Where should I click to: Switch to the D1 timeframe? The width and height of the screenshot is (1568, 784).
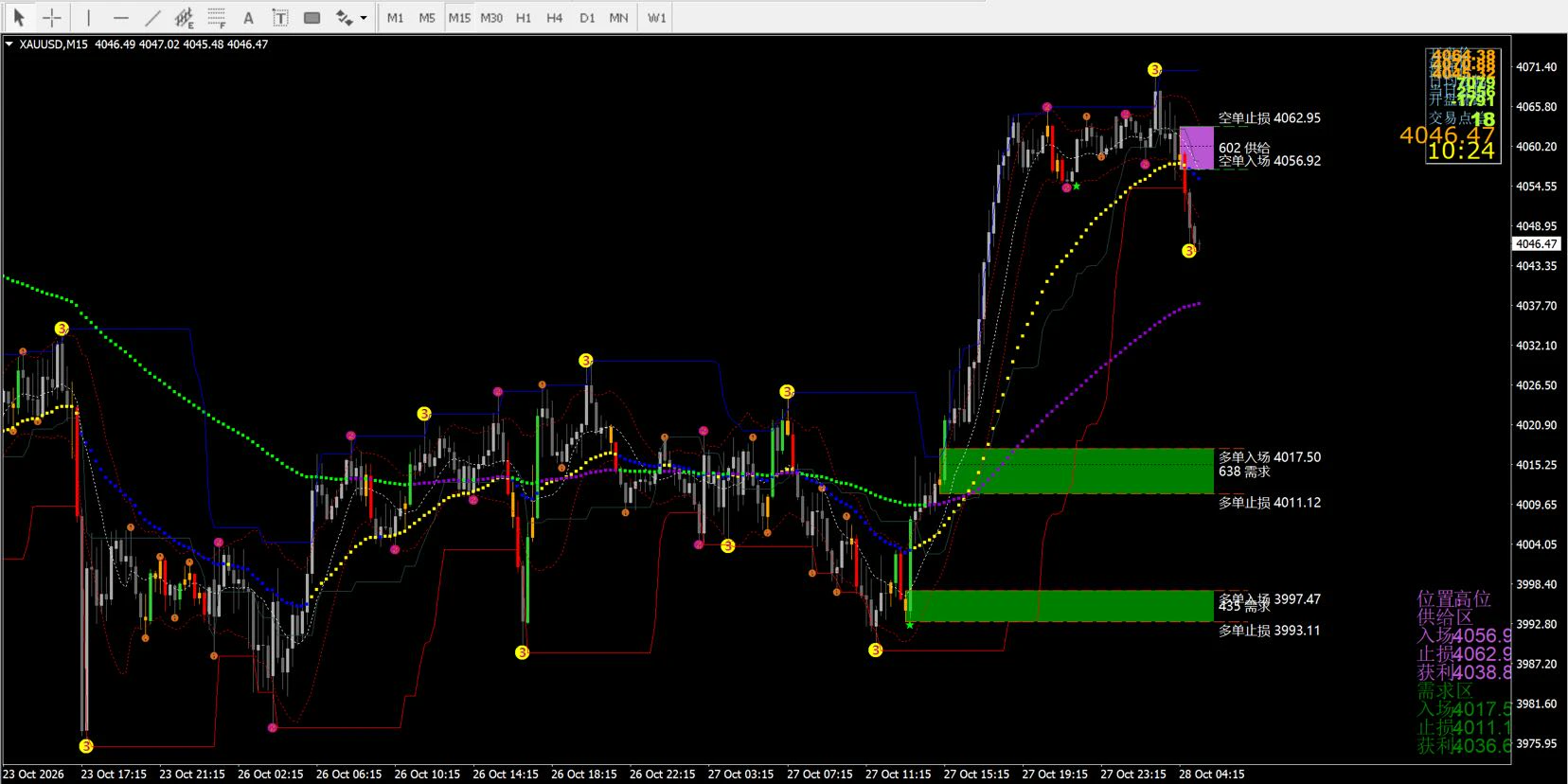pyautogui.click(x=587, y=17)
